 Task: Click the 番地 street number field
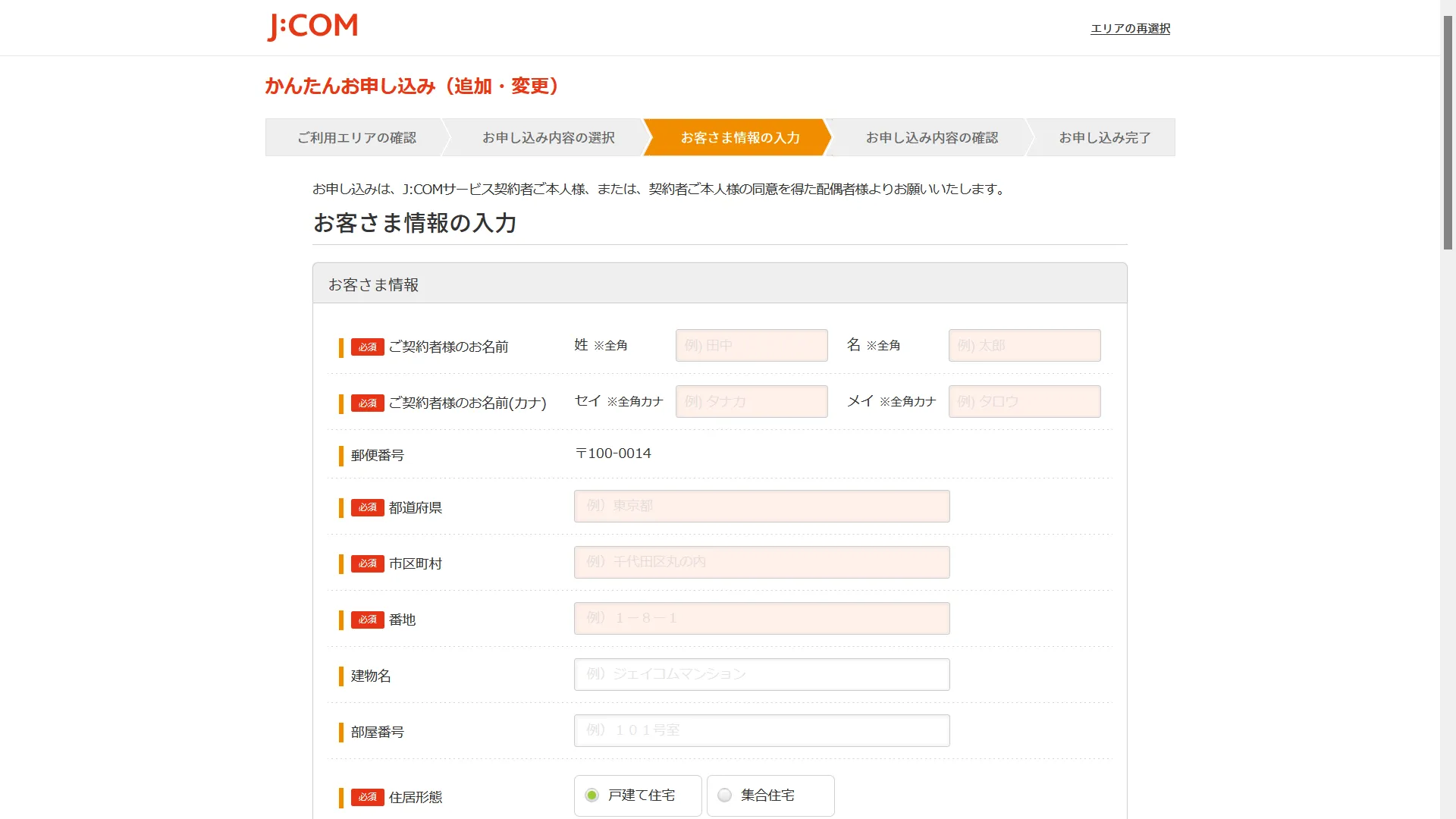pos(761,618)
